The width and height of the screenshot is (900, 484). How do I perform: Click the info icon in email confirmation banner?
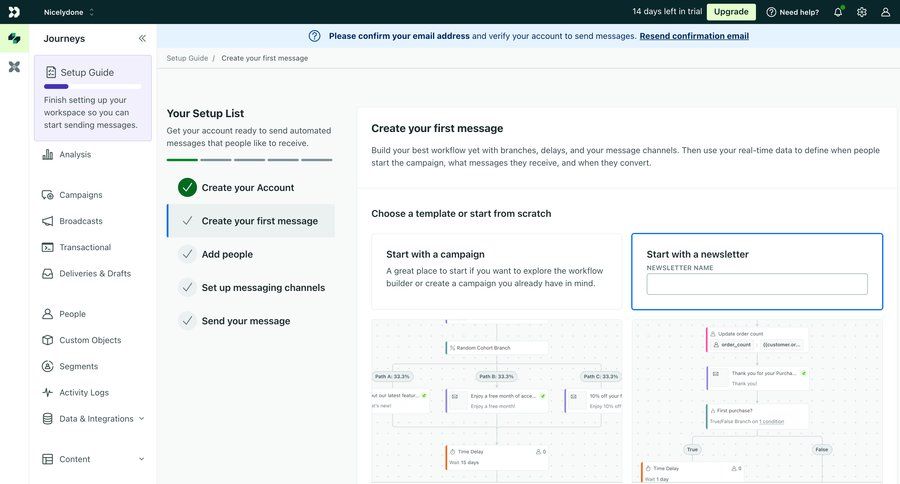pos(315,36)
